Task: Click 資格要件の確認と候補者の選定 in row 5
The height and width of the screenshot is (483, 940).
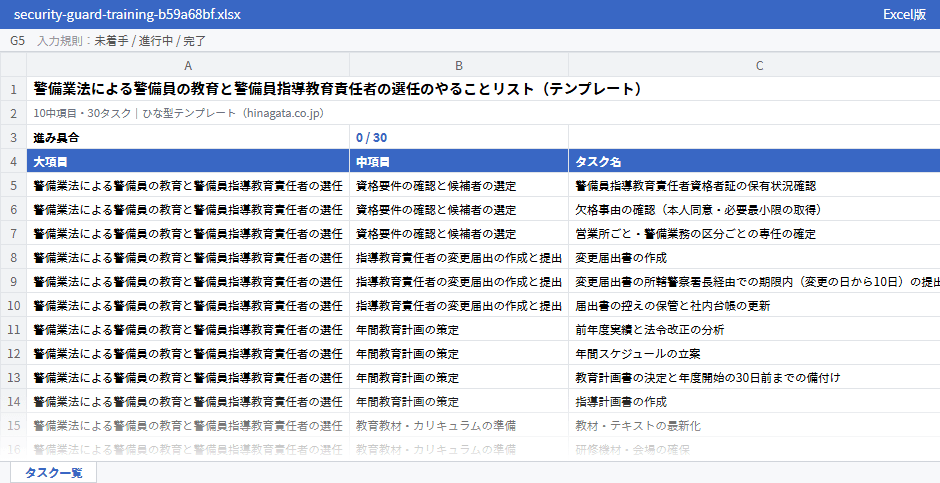Action: click(459, 185)
